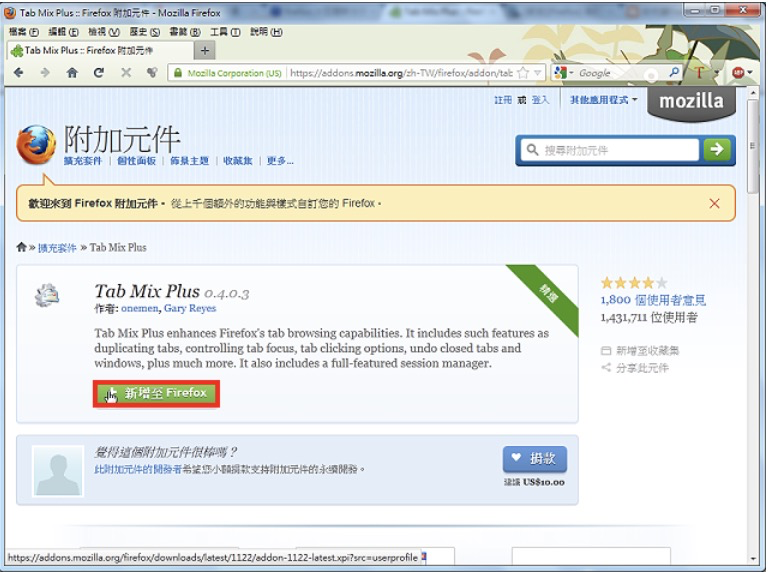The width and height of the screenshot is (770, 572).
Task: Open the 檢視 (V) menu
Action: click(104, 32)
